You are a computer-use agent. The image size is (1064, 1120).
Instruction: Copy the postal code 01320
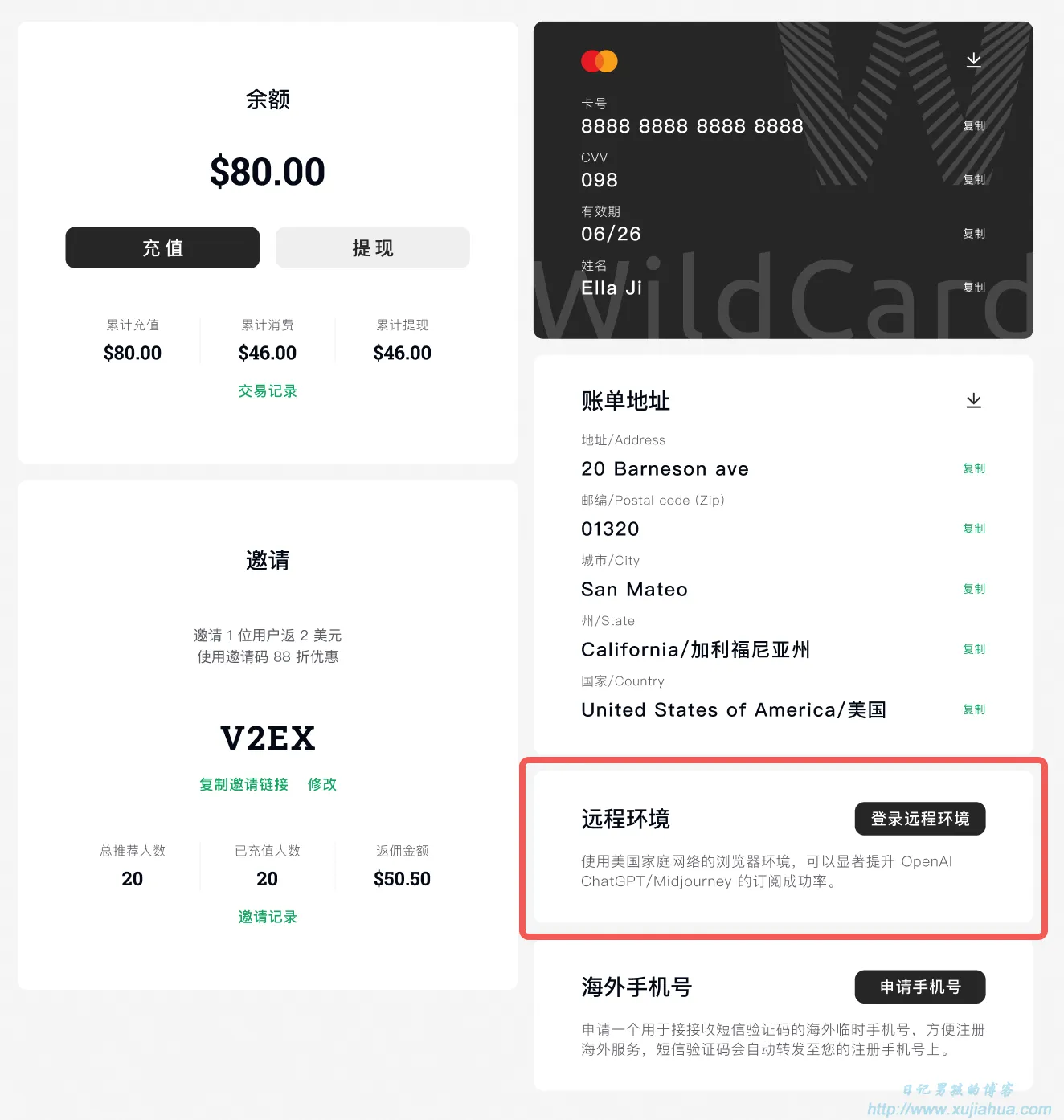tap(974, 529)
